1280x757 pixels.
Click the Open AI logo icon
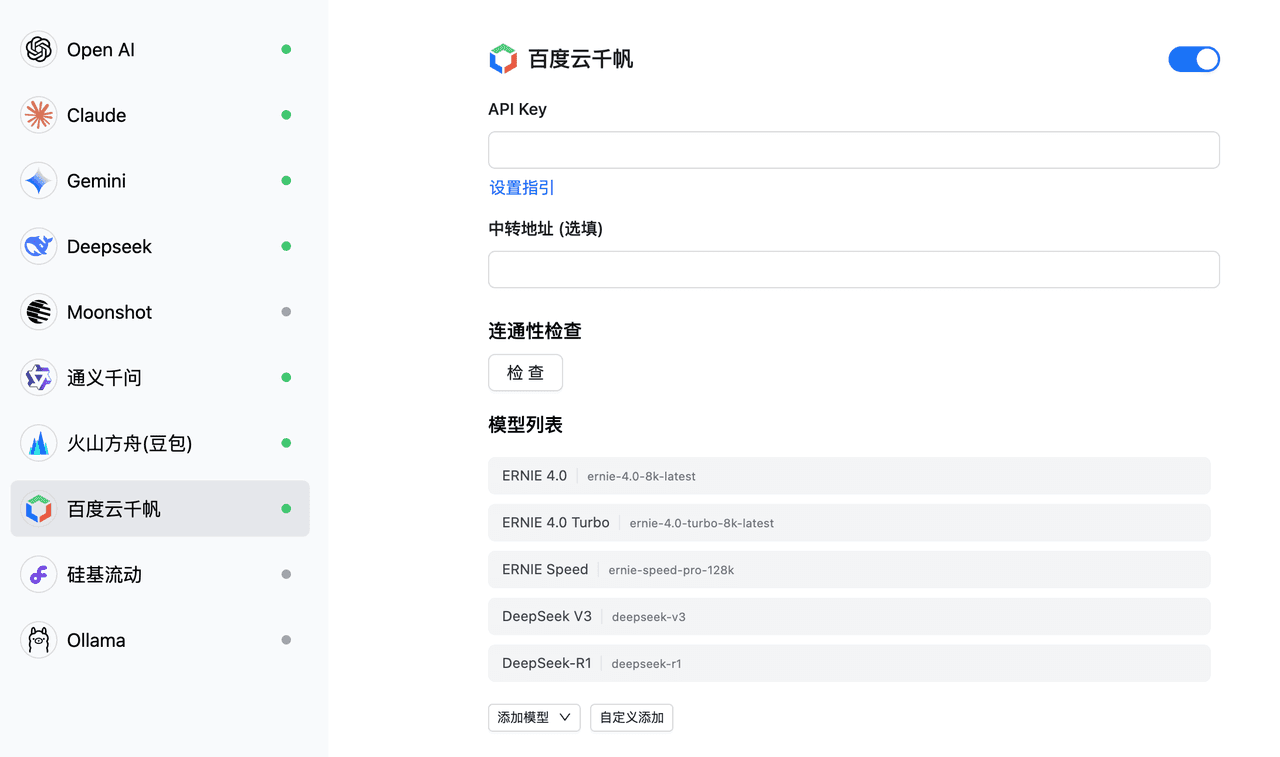click(39, 49)
